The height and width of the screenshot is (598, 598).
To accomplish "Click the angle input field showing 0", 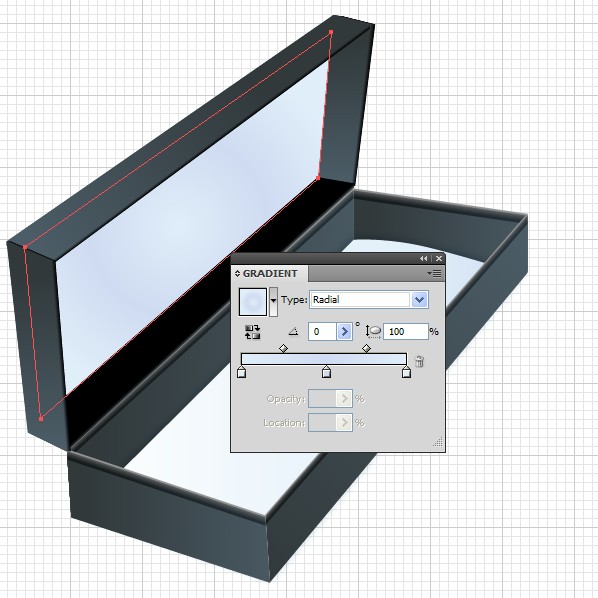I will [x=322, y=331].
